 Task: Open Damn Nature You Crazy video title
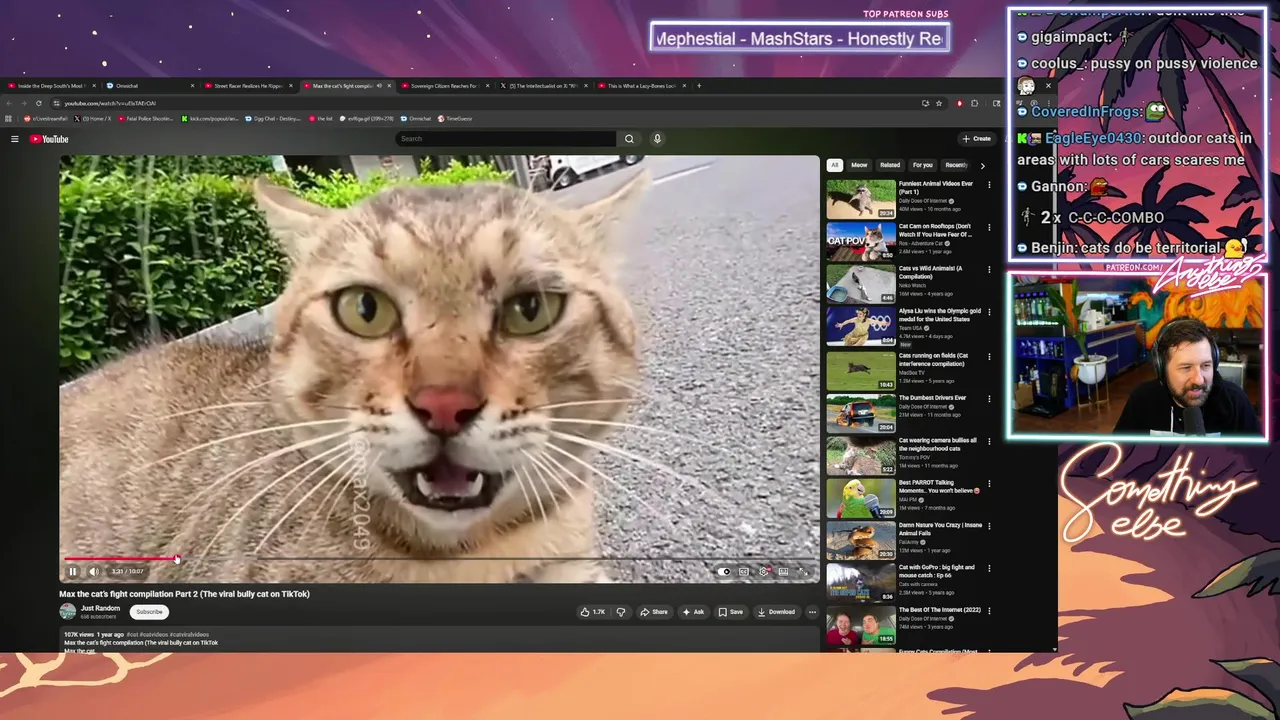[x=940, y=529]
